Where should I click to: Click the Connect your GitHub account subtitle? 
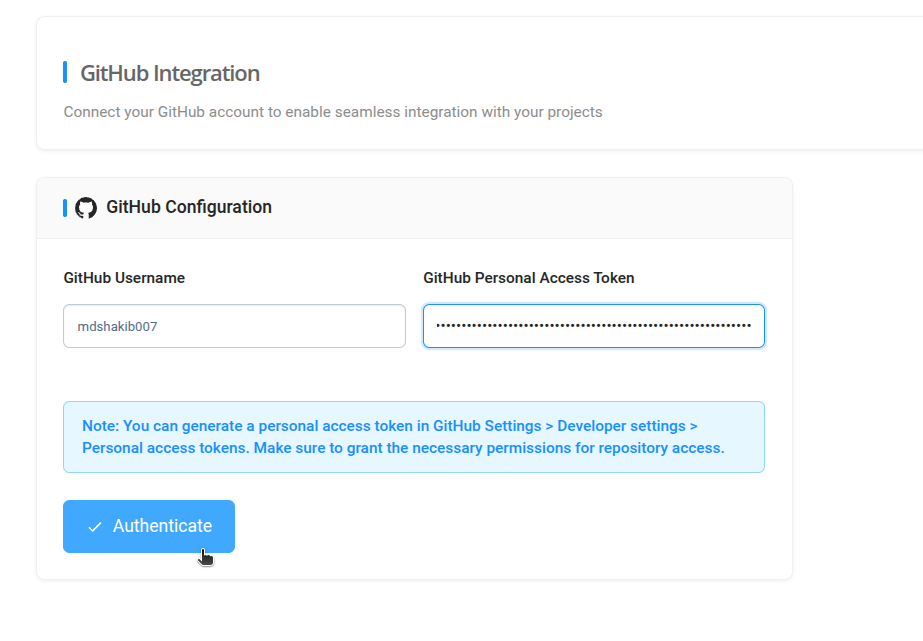coord(333,112)
